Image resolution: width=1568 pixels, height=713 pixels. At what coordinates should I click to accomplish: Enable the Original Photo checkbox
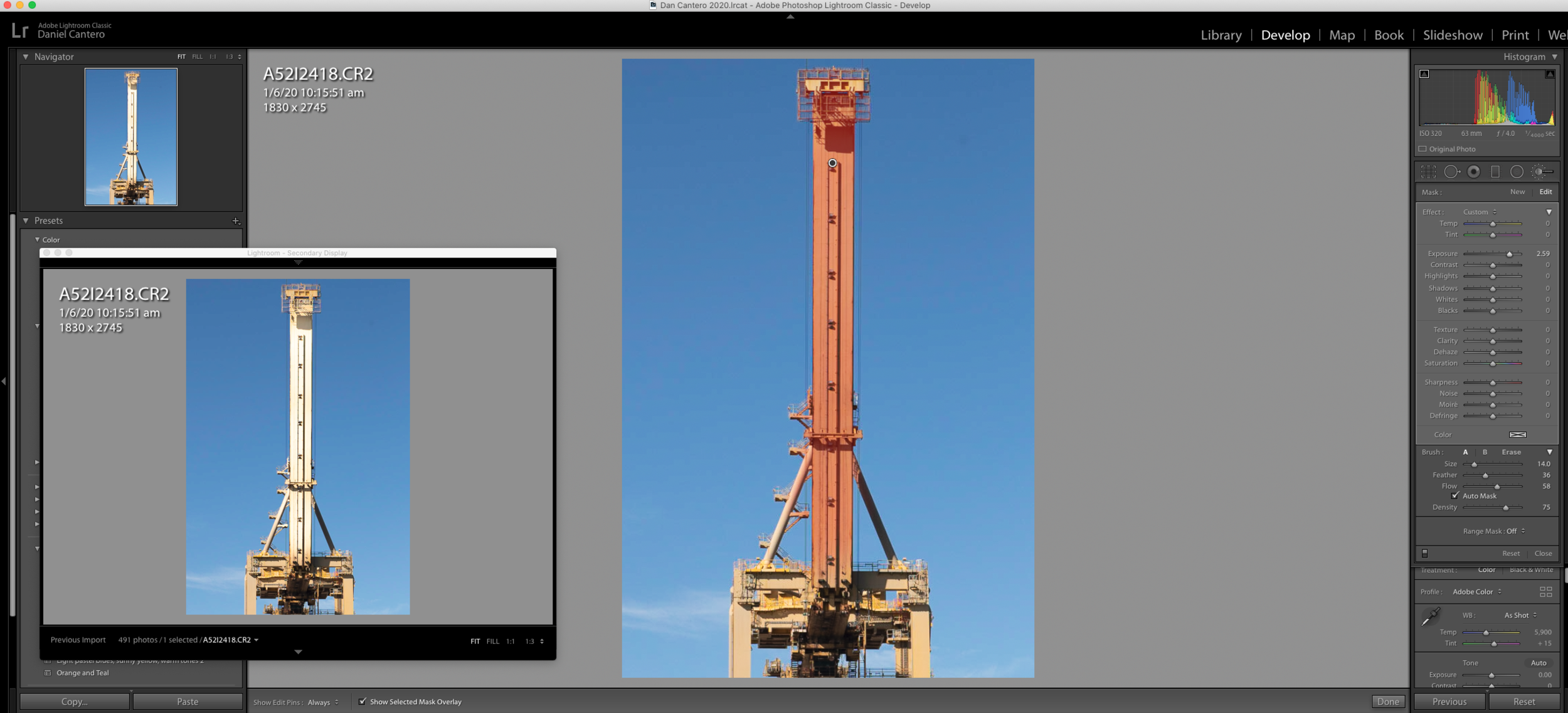point(1422,149)
